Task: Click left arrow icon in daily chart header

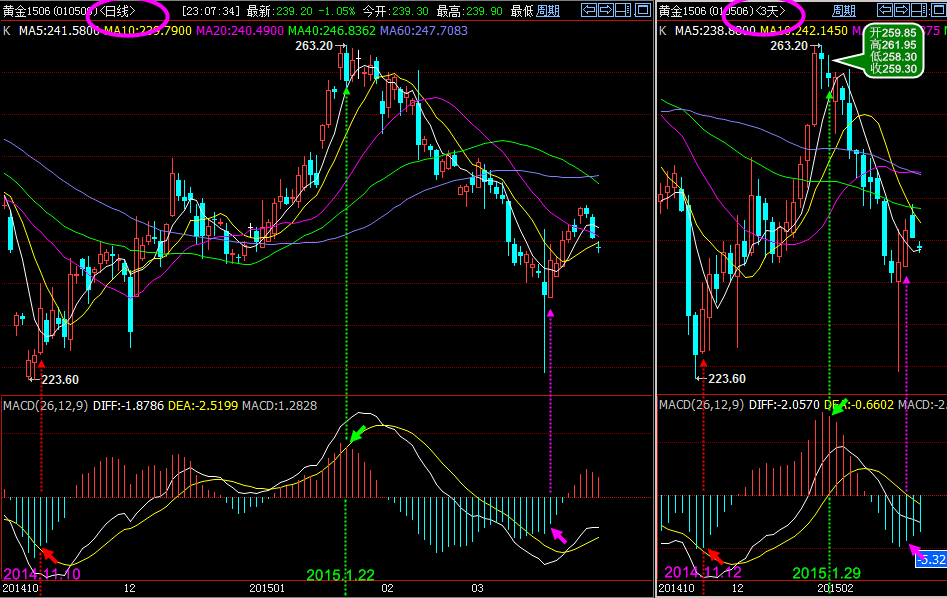Action: [x=590, y=10]
